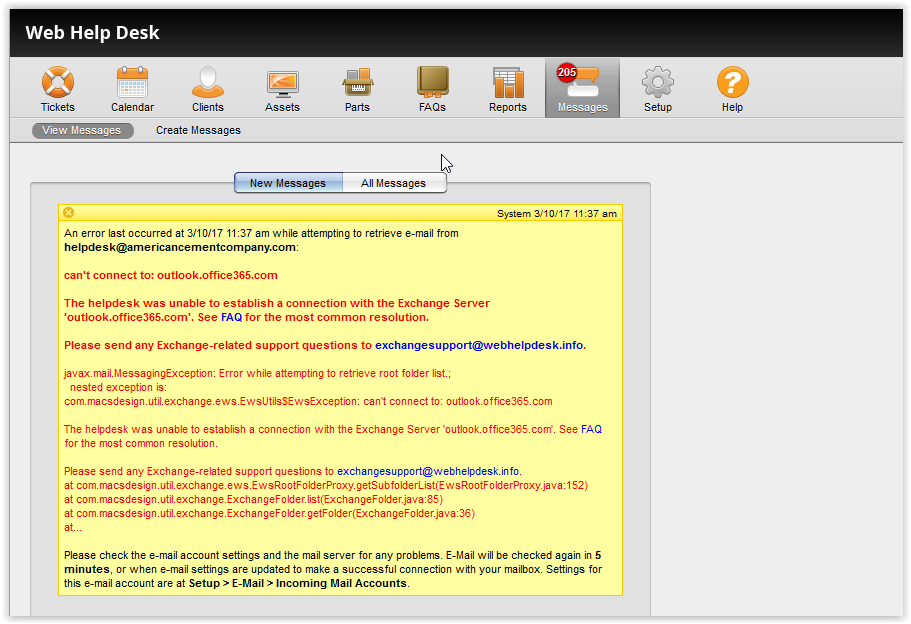Screen dimensions: 911x624
Task: Follow the FAQ link in the stack trace paragraph
Action: click(591, 429)
